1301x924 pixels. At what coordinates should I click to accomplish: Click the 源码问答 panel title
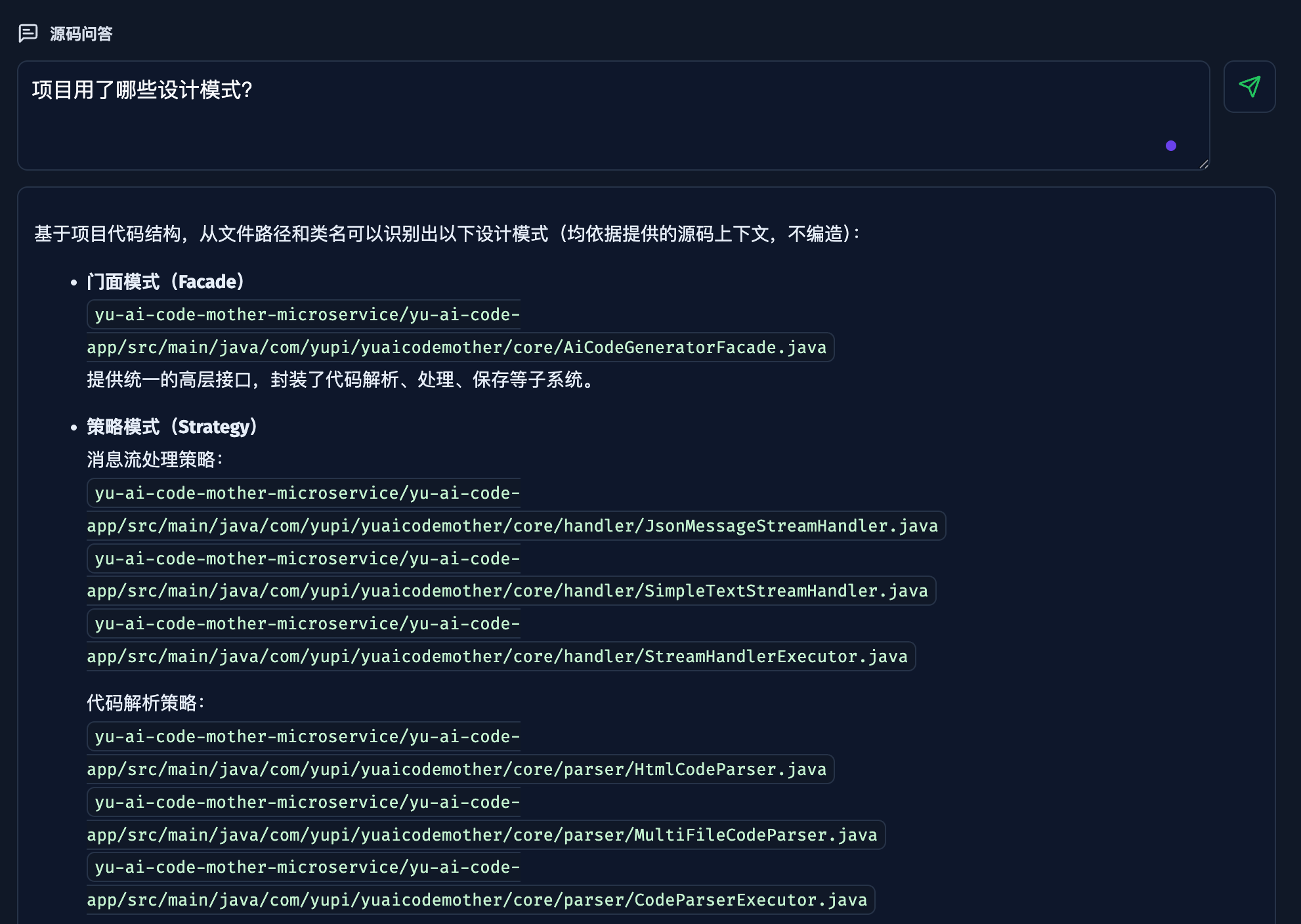tap(81, 33)
